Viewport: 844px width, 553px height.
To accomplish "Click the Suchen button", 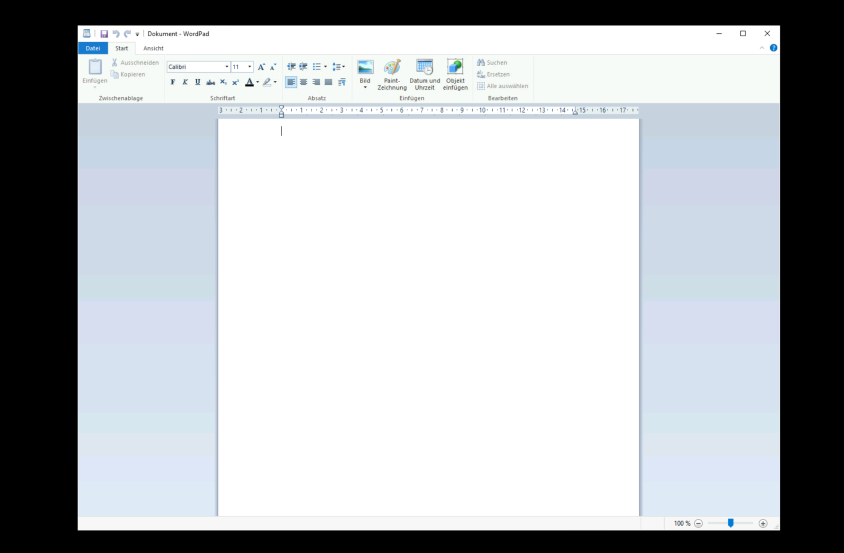I will click(492, 62).
